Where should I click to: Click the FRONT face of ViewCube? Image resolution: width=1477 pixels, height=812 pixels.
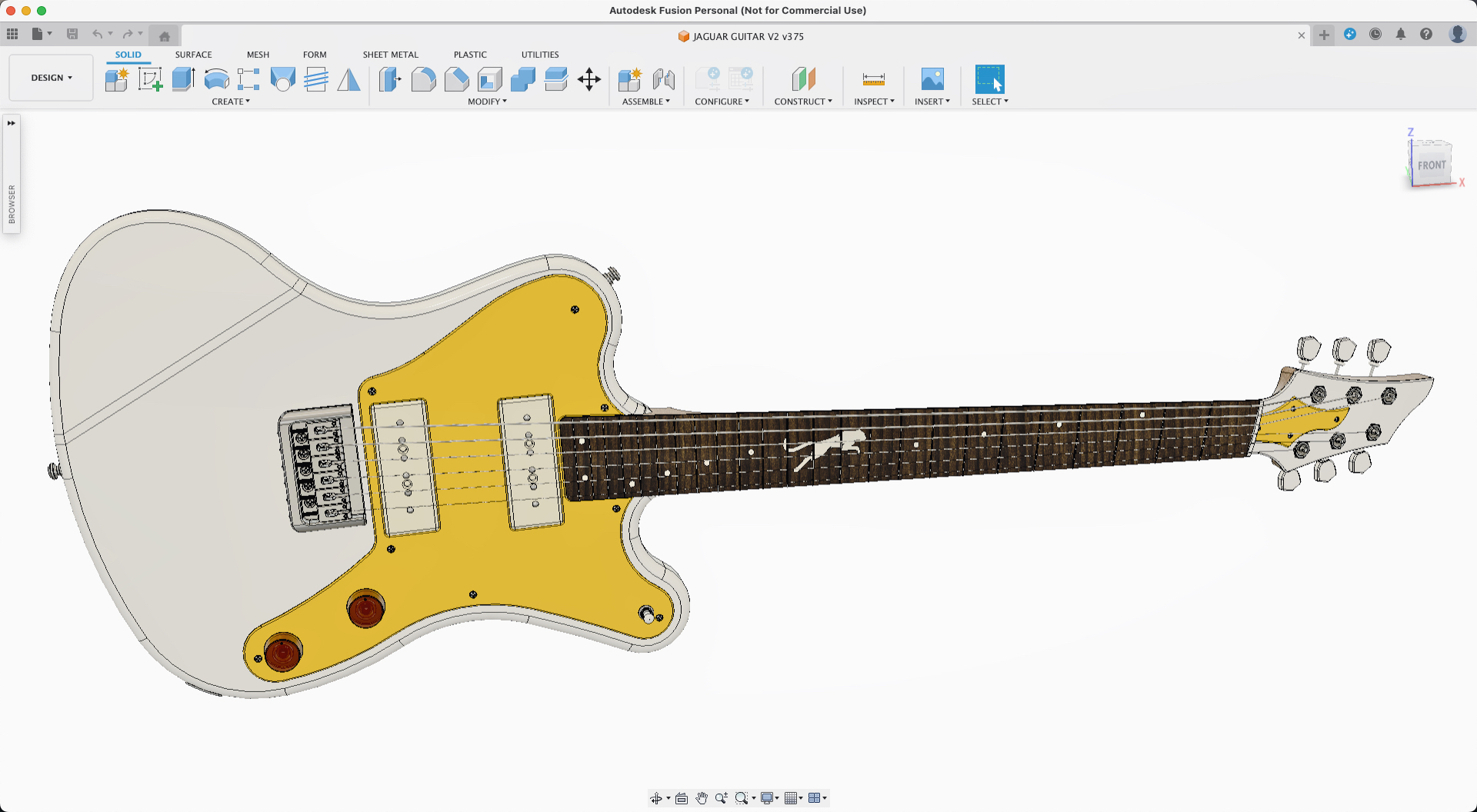pos(1432,165)
